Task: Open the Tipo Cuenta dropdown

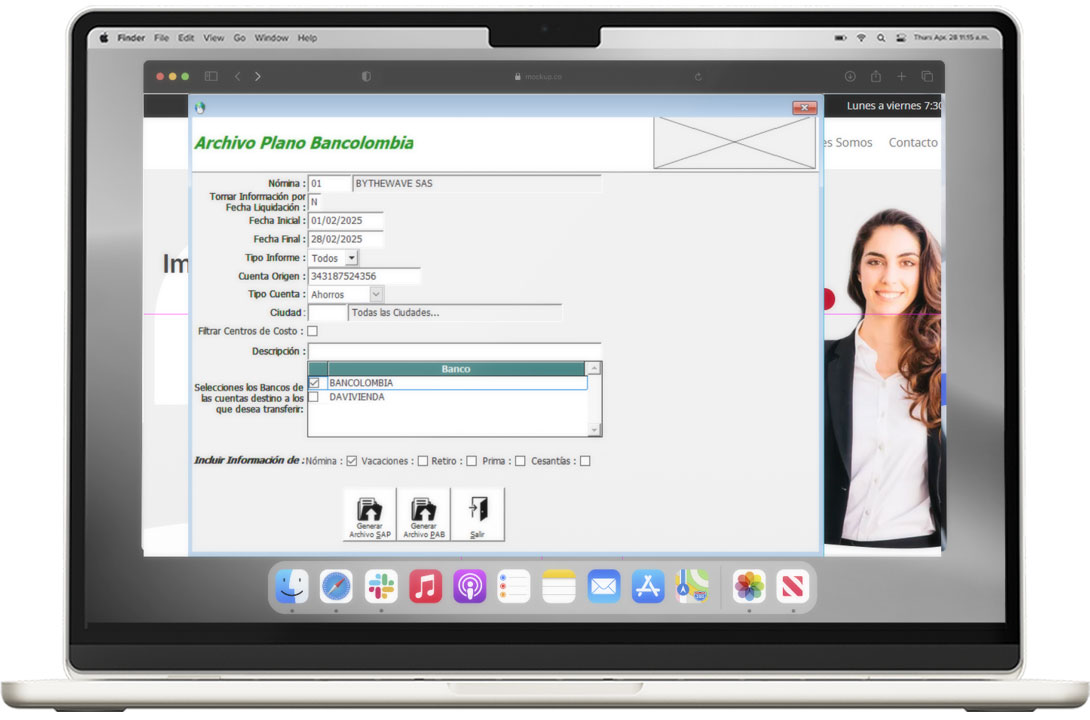Action: (x=376, y=295)
